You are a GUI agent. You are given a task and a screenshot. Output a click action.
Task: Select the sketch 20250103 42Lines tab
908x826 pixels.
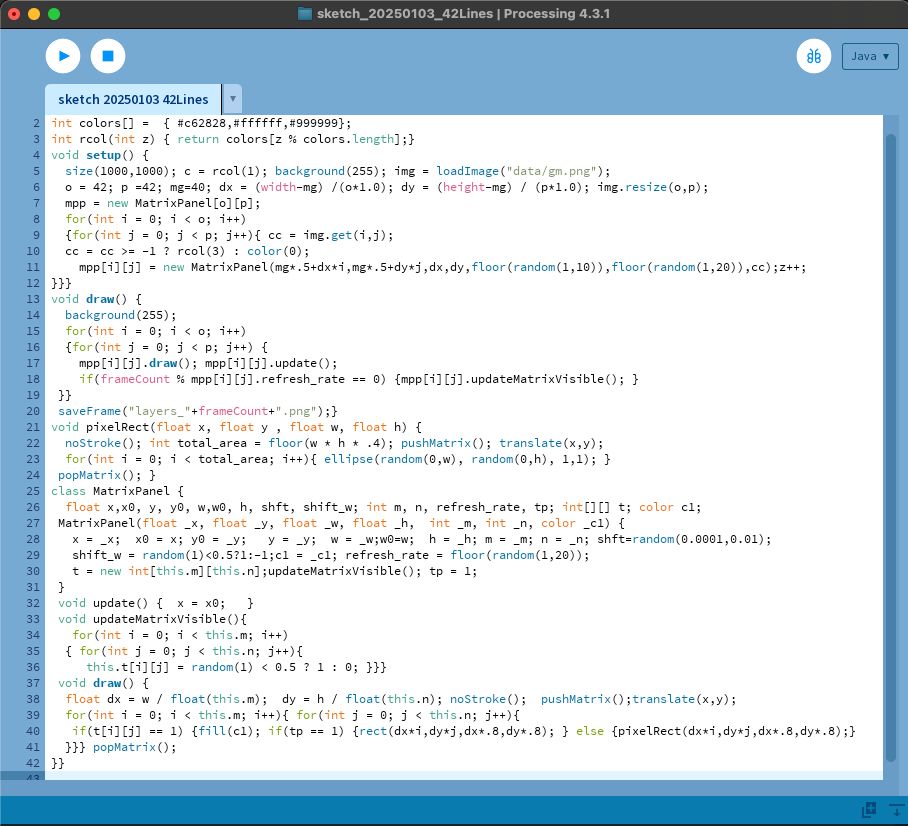[x=133, y=100]
